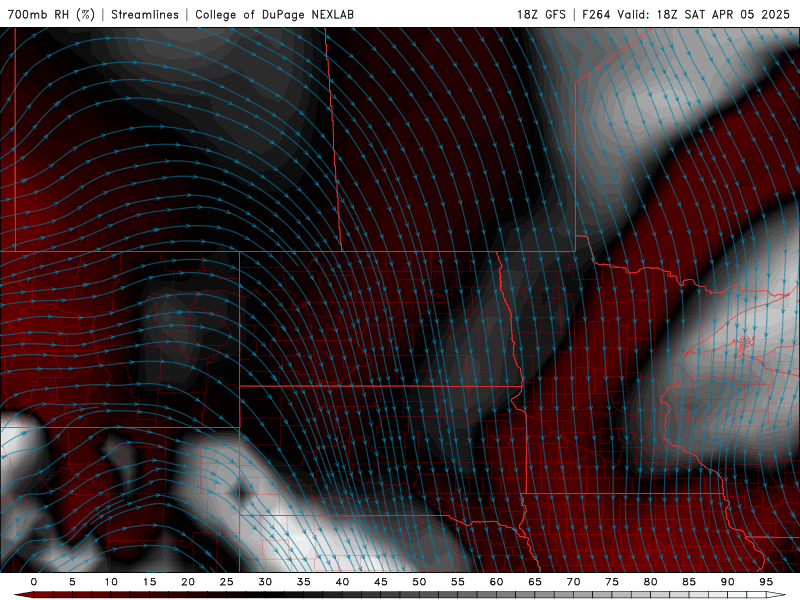Click the '65' colorbar tick label

[535, 582]
